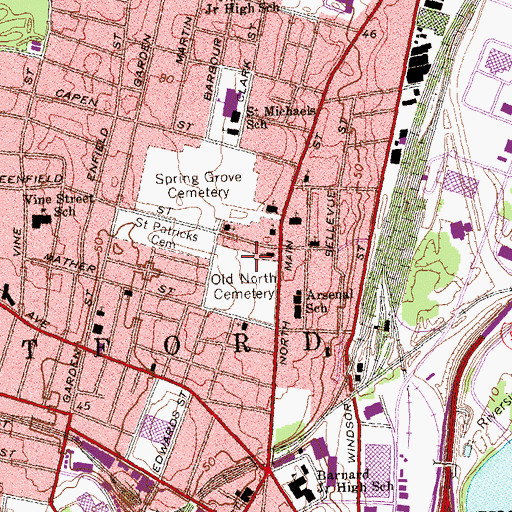
Task: Click the CAPEN street label
Action: click(x=76, y=98)
